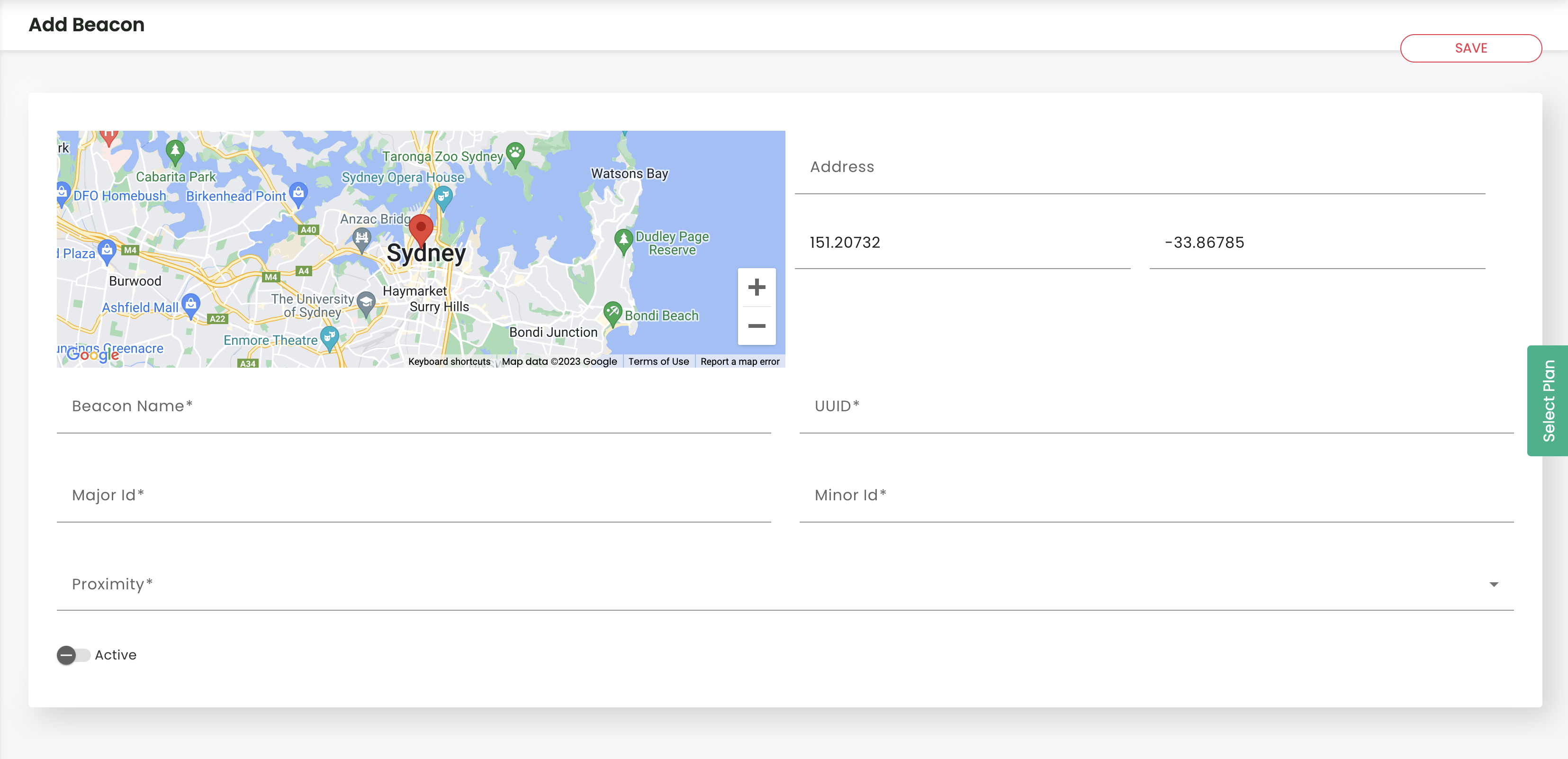Click the Enmore Theatre marker icon
Image resolution: width=1568 pixels, height=759 pixels.
pos(329,336)
